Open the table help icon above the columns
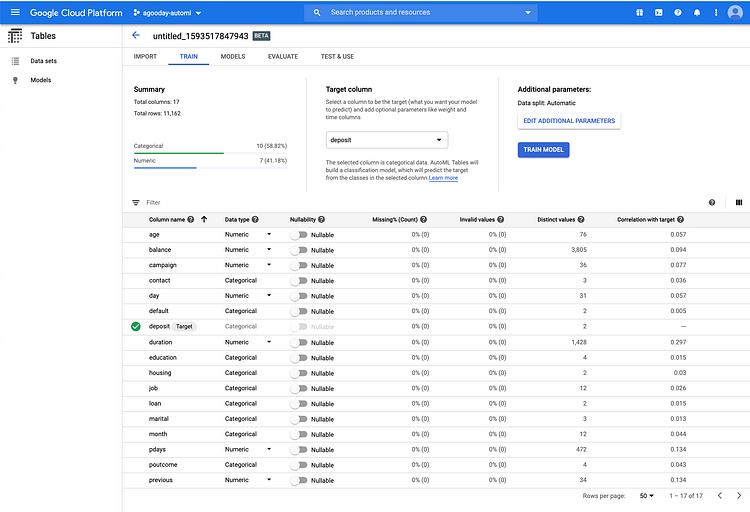 (x=712, y=202)
